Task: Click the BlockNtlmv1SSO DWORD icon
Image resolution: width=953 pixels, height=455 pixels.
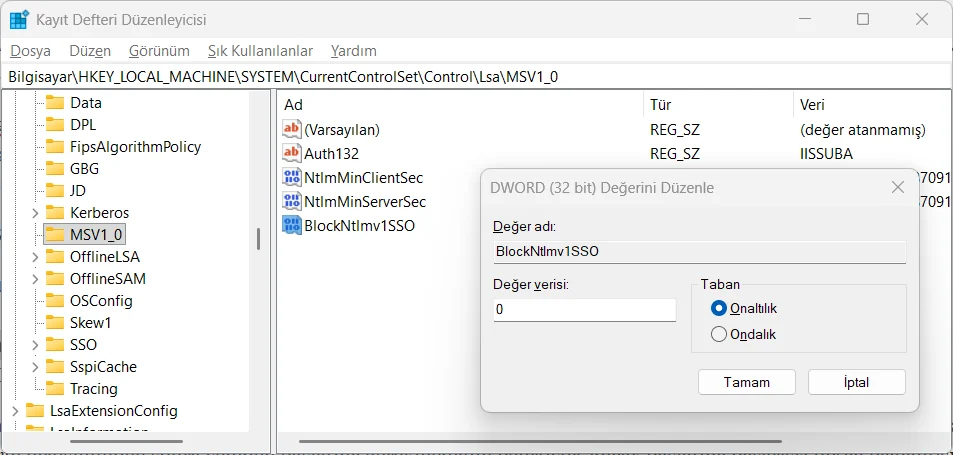Action: pos(292,225)
